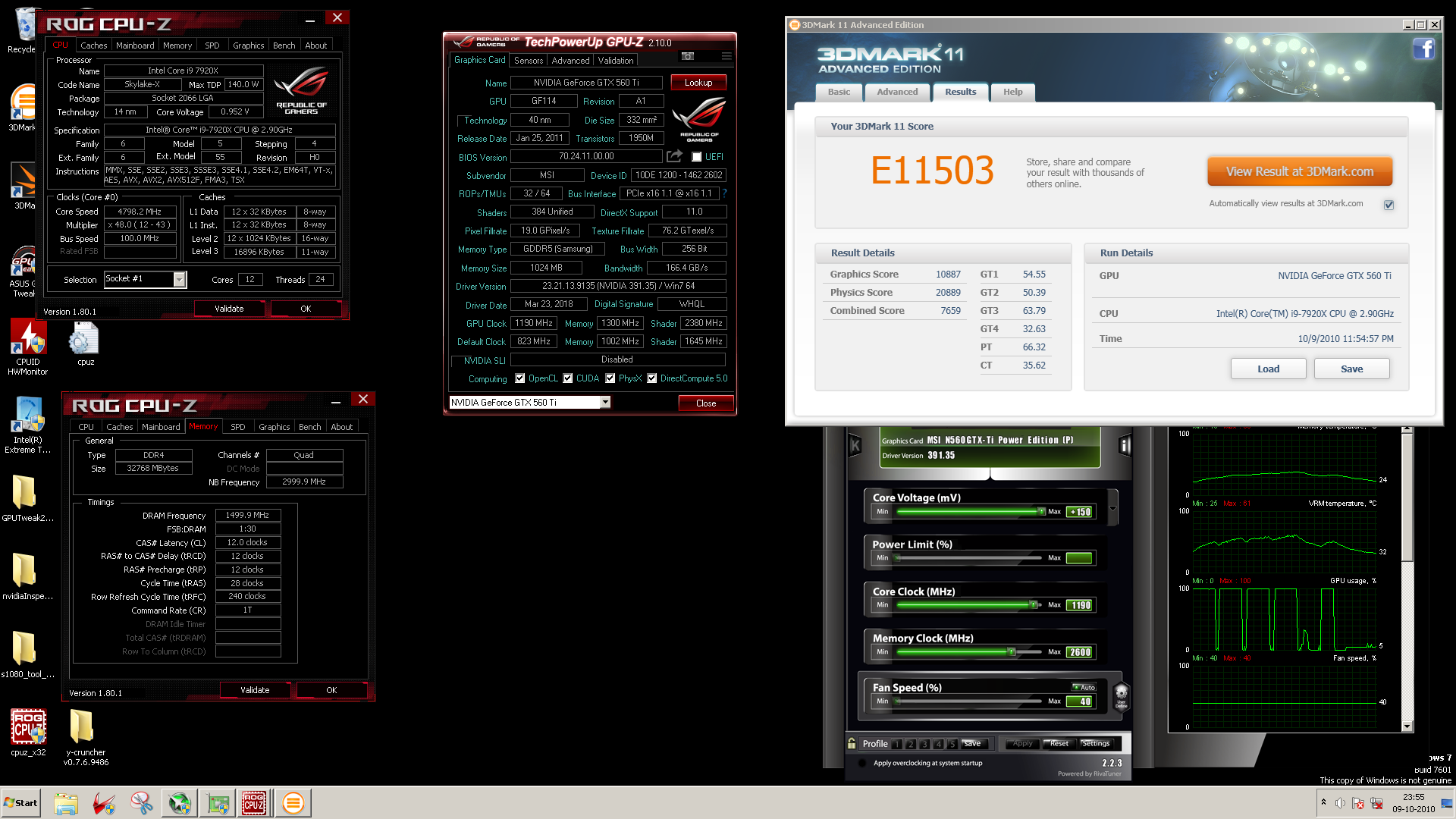
Task: Open the CPUID HWMonitor desktop shortcut
Action: pos(28,347)
